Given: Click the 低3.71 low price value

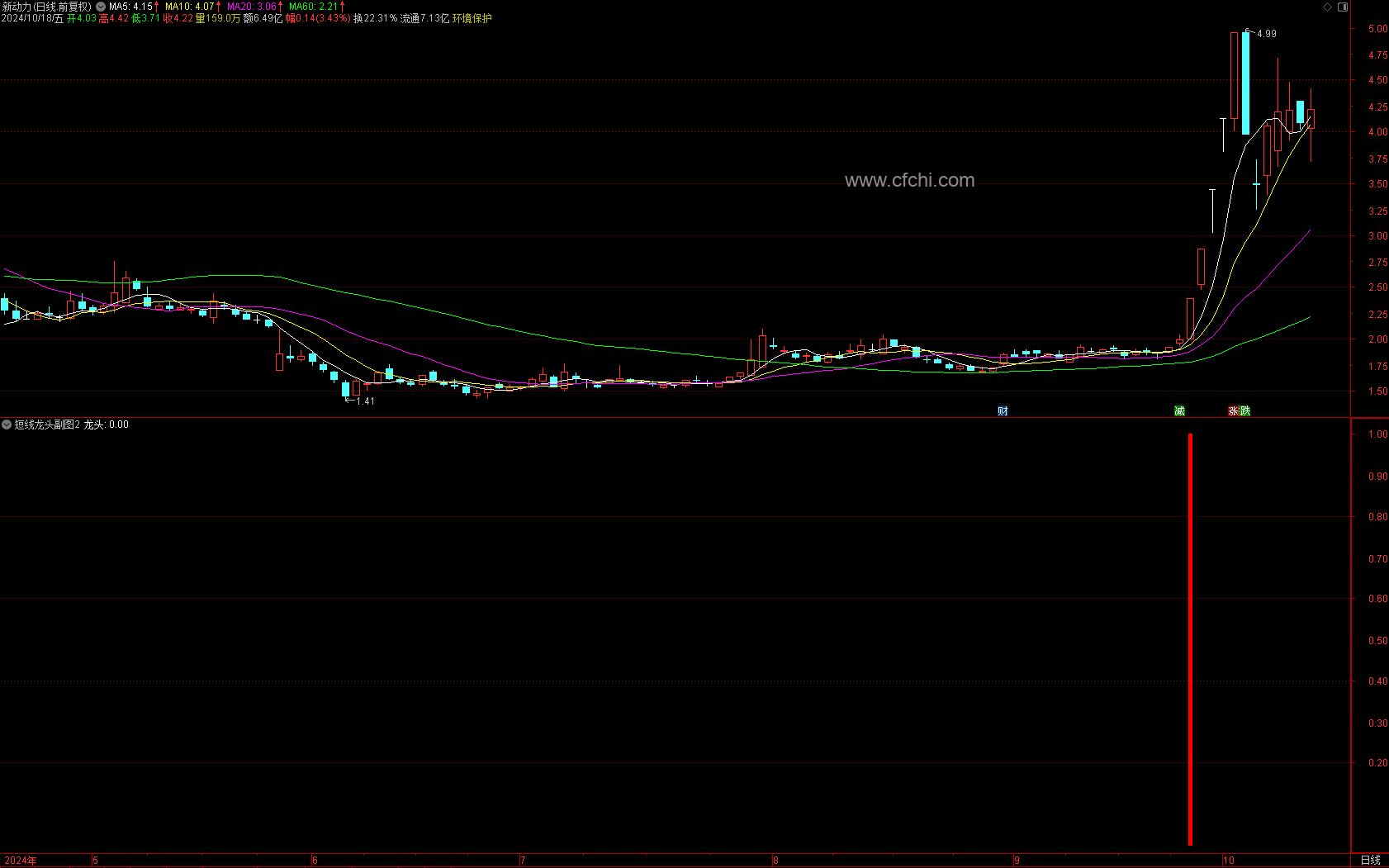Looking at the screenshot, I should pyautogui.click(x=146, y=18).
